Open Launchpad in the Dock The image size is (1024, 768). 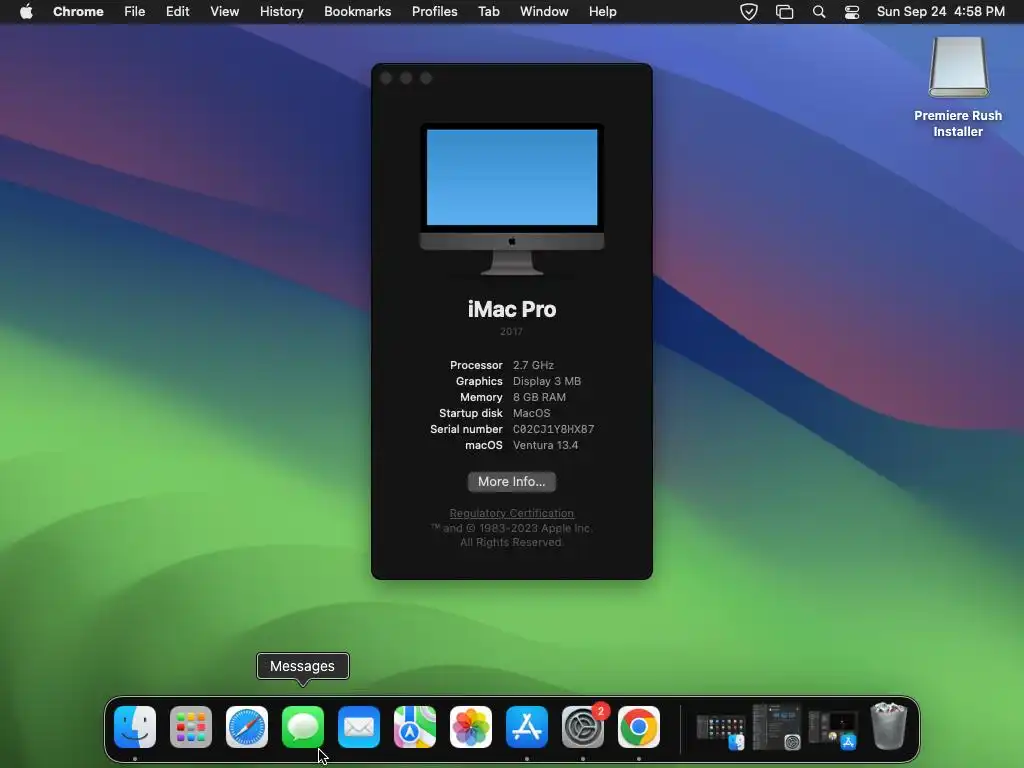tap(191, 727)
